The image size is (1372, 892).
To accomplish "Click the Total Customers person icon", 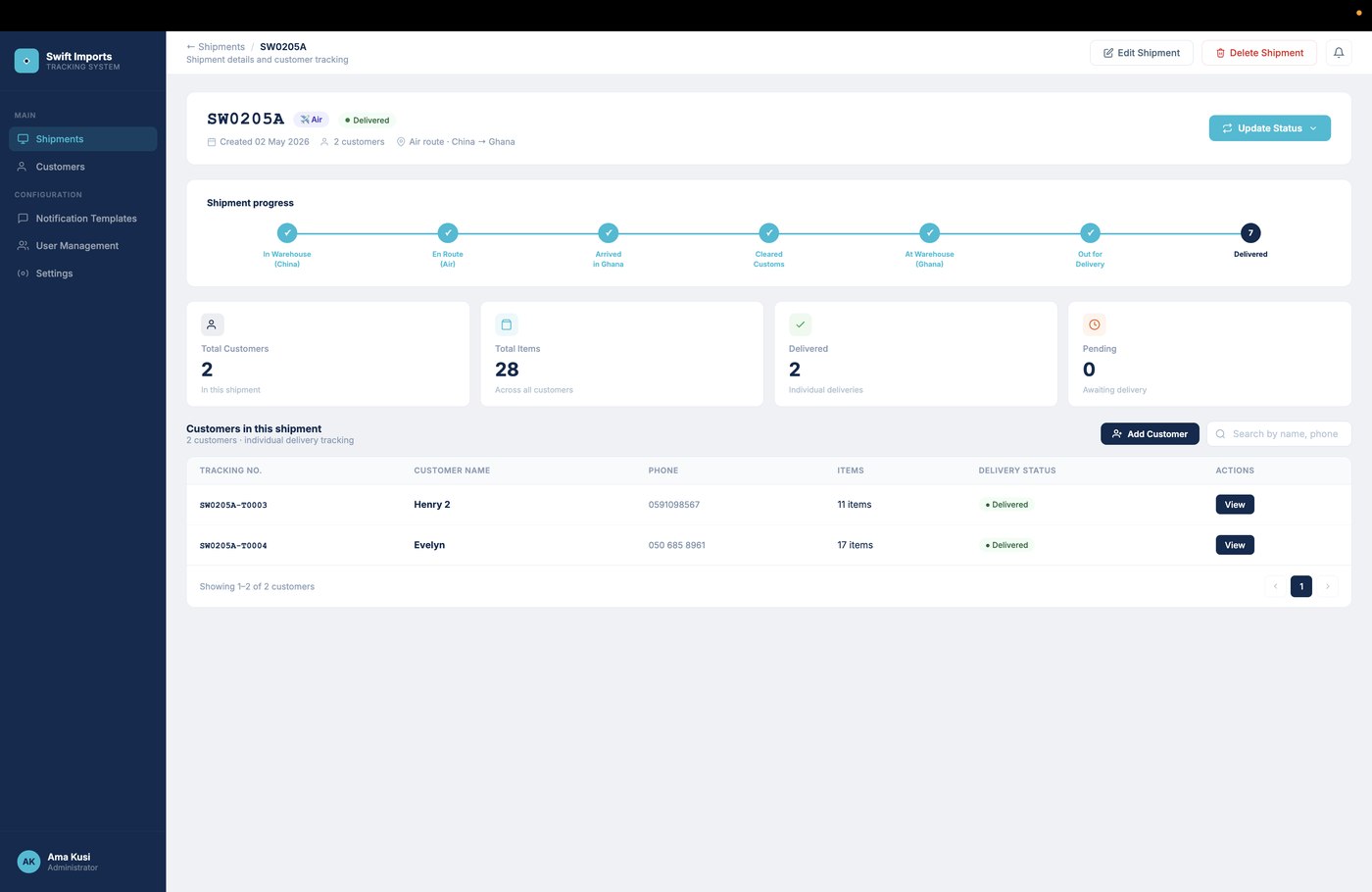I will [x=212, y=324].
